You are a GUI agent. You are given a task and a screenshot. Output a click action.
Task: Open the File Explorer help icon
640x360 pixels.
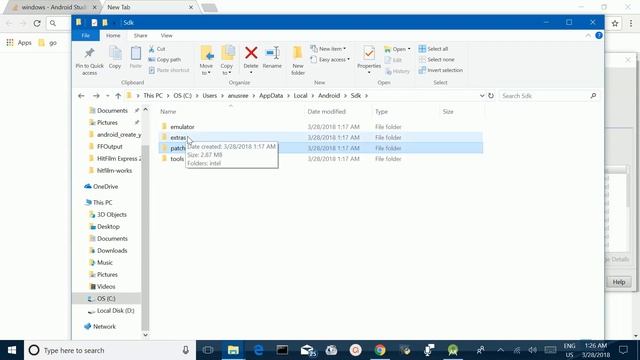(599, 36)
